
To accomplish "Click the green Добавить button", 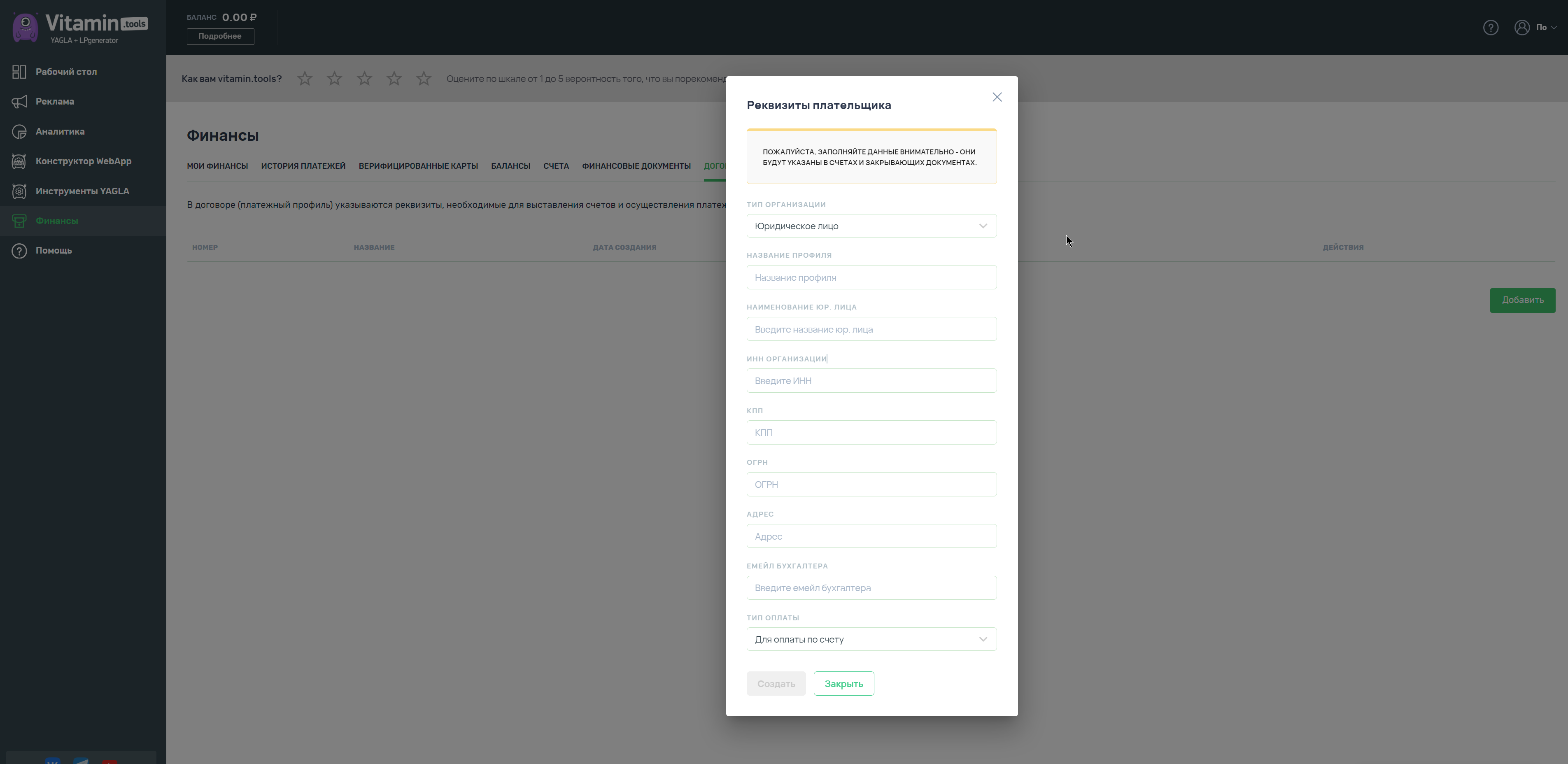I will click(x=1522, y=300).
